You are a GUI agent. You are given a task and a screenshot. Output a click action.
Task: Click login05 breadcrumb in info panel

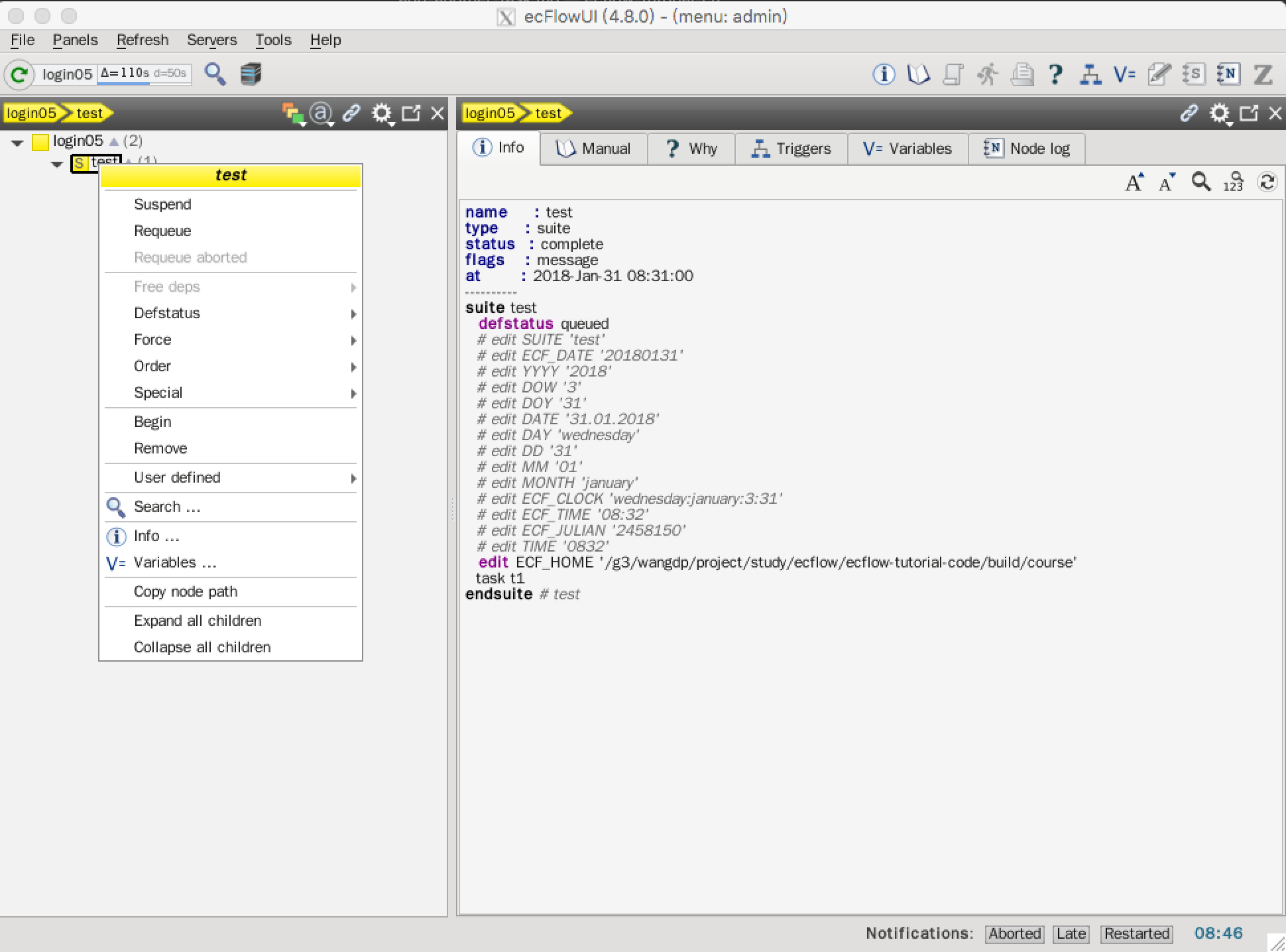[x=490, y=113]
